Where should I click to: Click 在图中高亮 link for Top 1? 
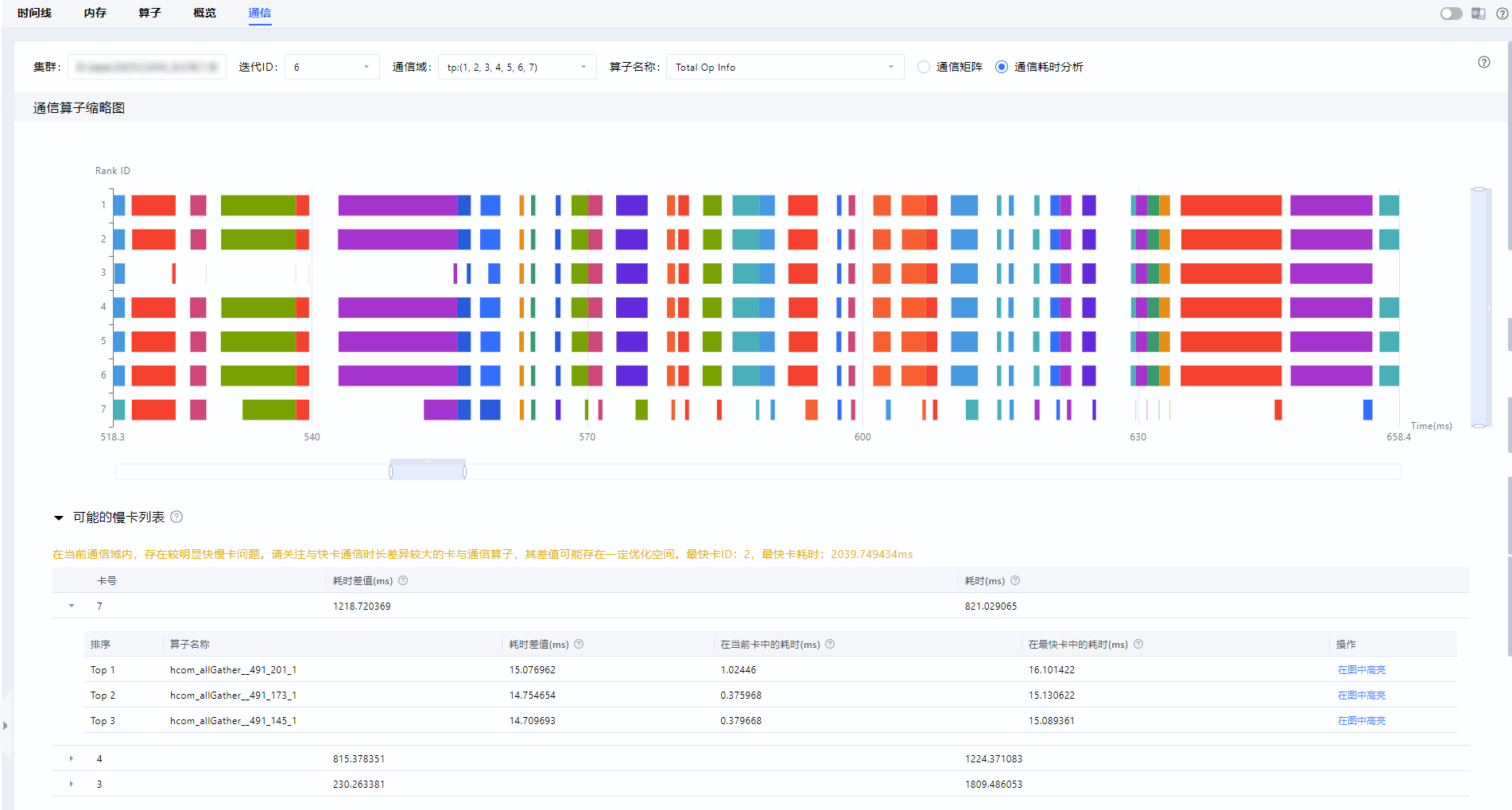(x=1361, y=669)
